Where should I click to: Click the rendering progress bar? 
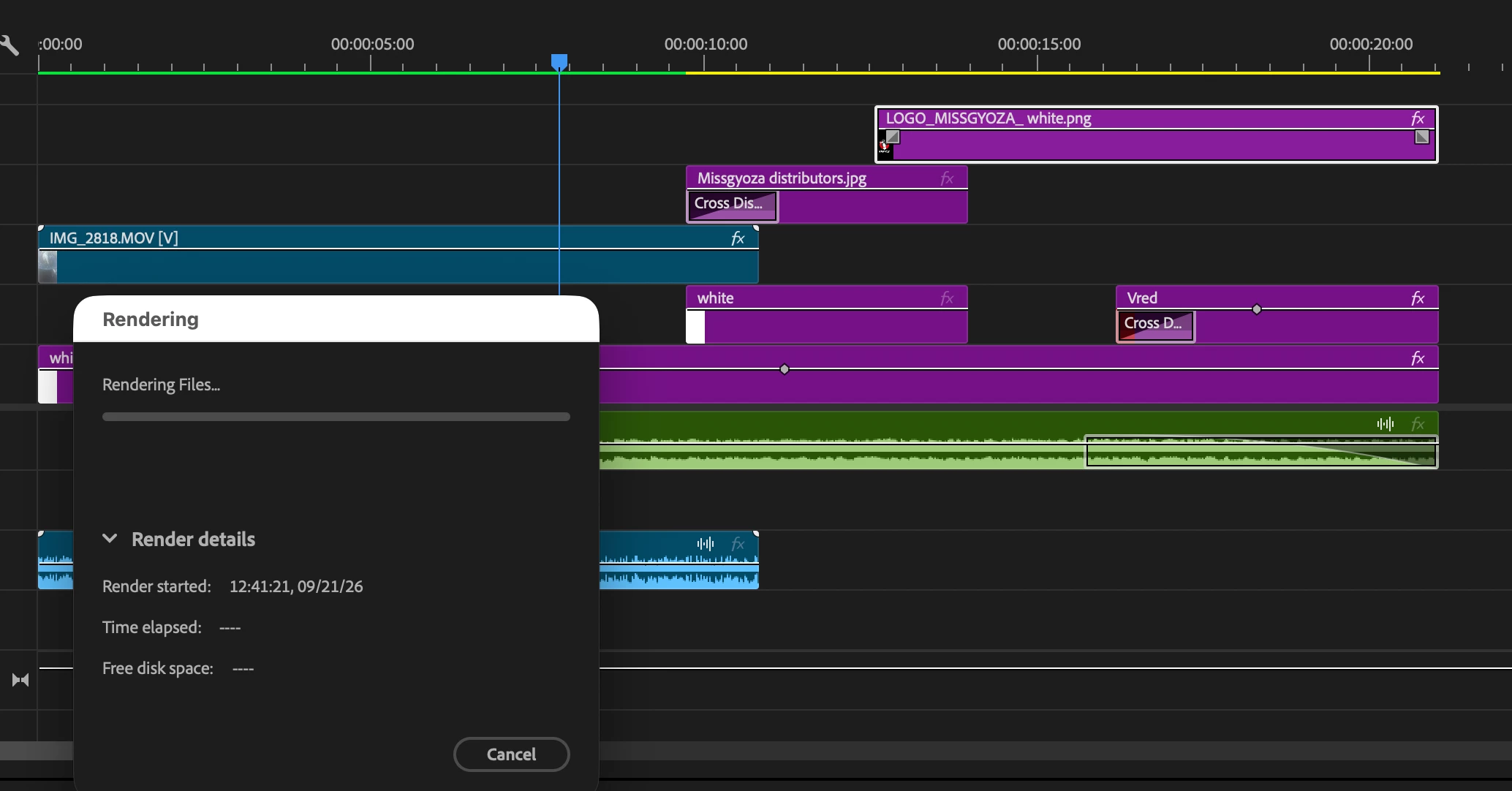coord(336,417)
